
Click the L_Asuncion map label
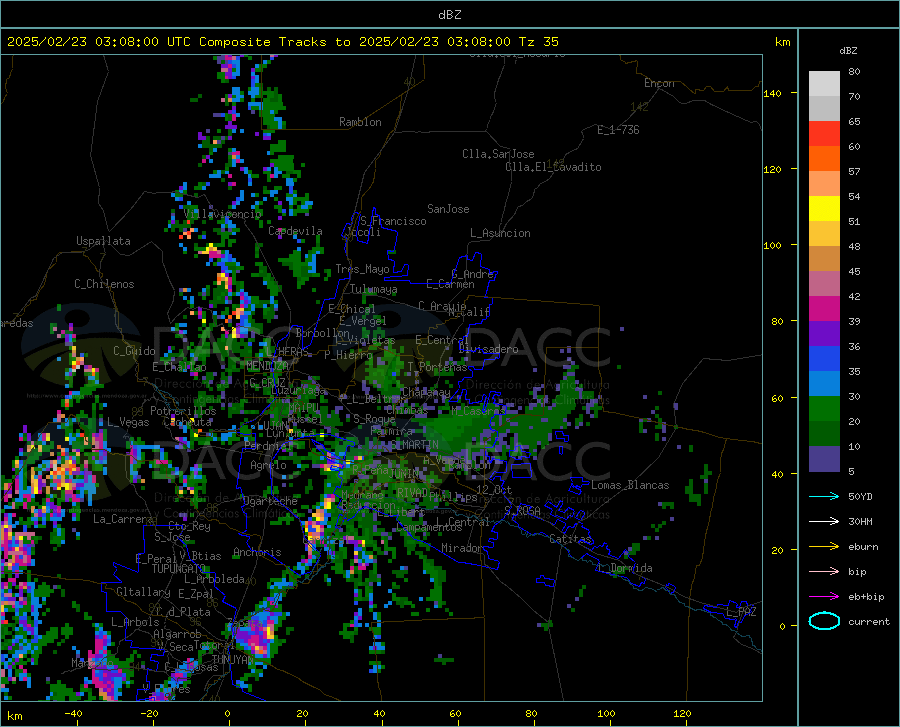500,233
